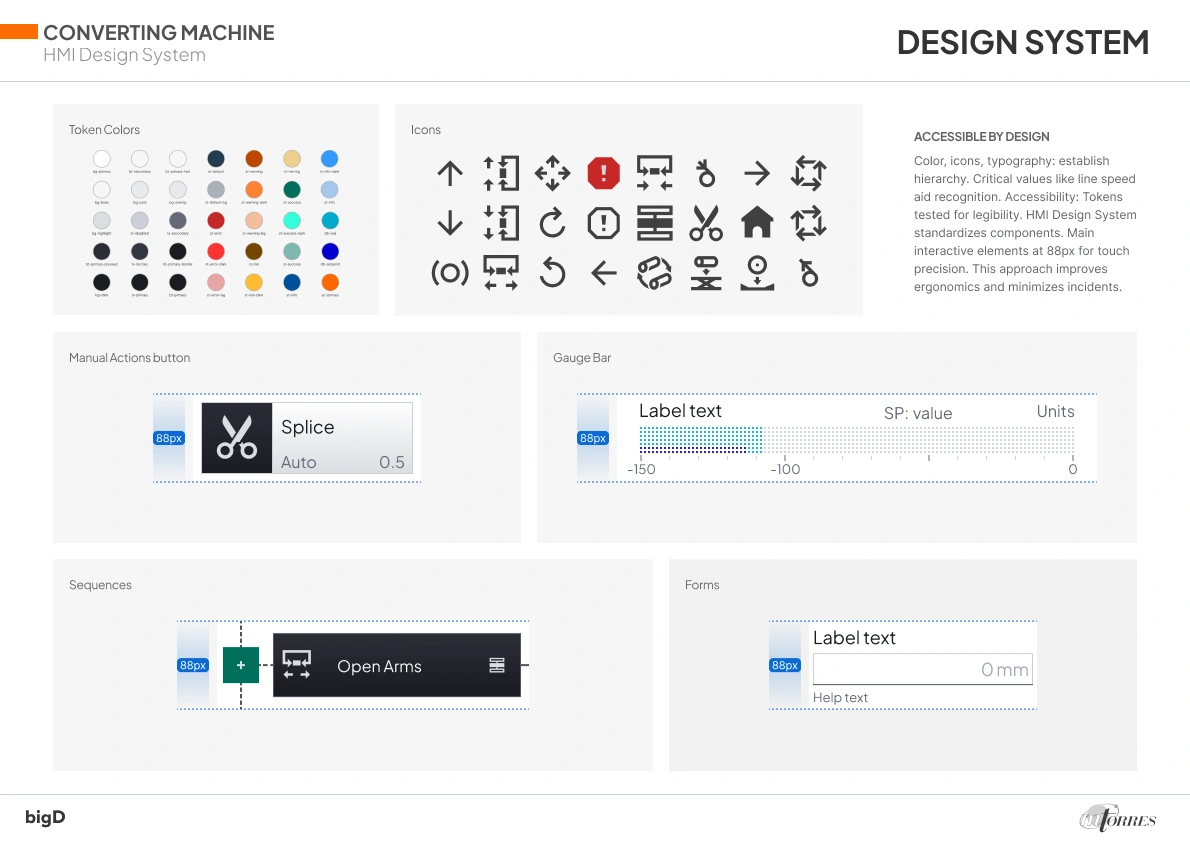
Task: Click the clockwise rotate icon
Action: pos(552,222)
